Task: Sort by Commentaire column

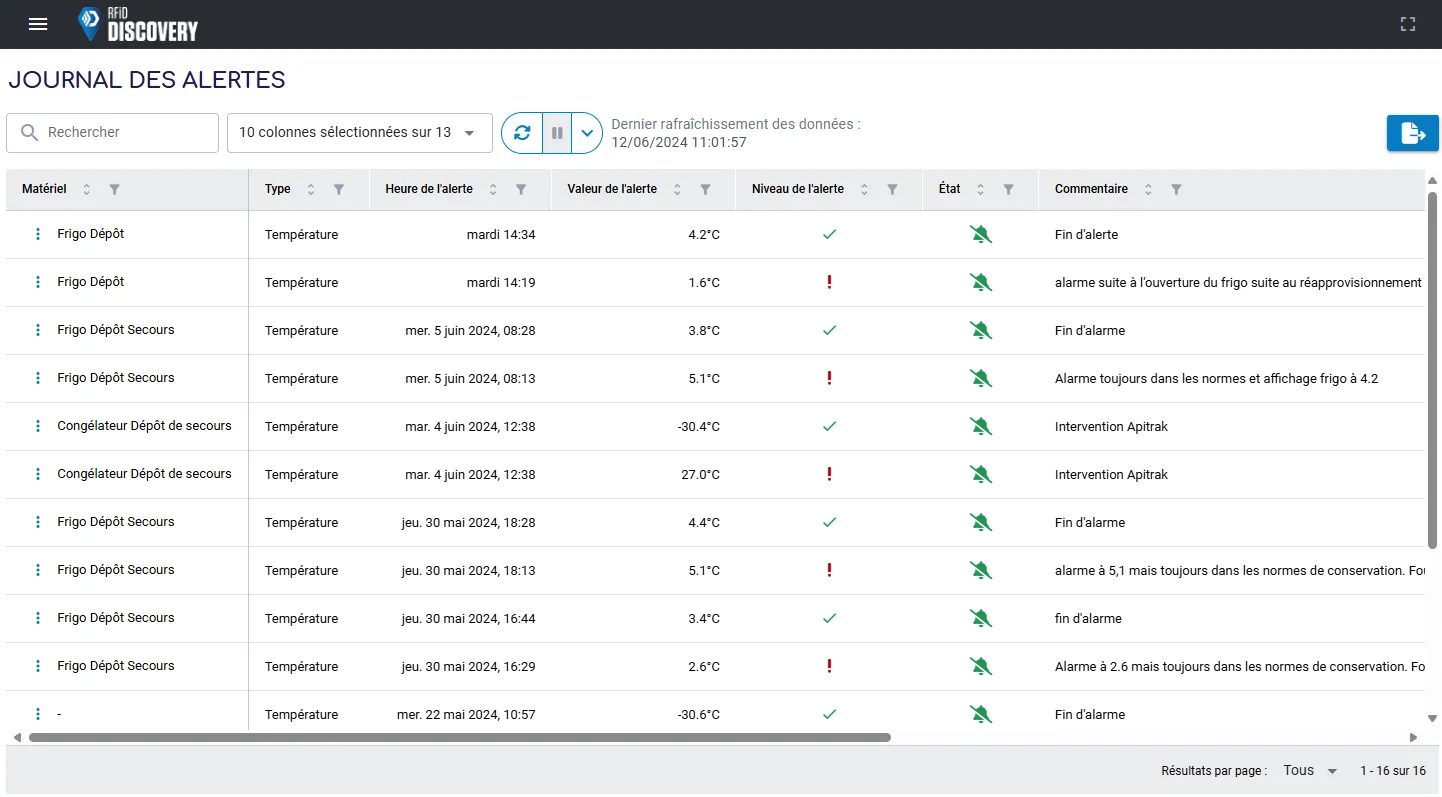Action: click(x=1148, y=189)
